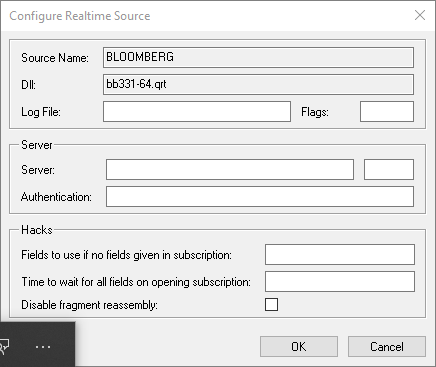Screen dimensions: 436x367
Task: Click the Source Name field containing BLOOMBERG
Action: coord(258,57)
